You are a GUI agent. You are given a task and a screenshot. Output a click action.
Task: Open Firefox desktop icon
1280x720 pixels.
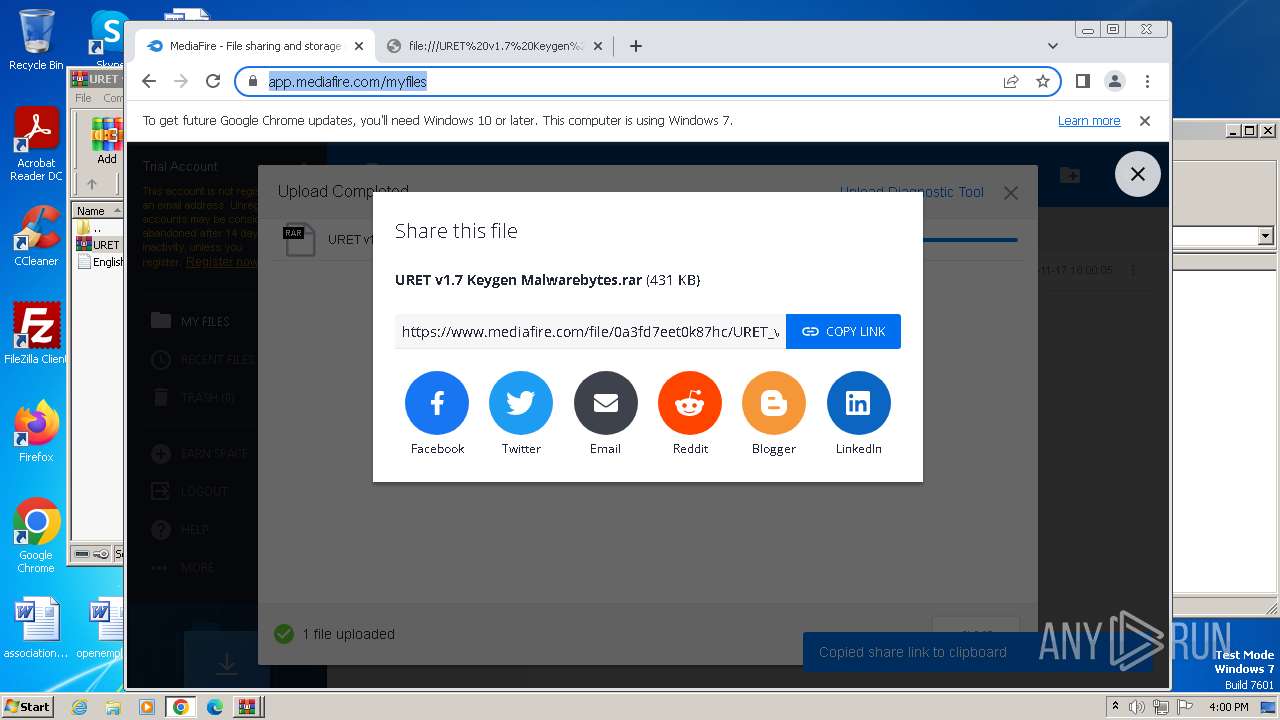coord(36,432)
